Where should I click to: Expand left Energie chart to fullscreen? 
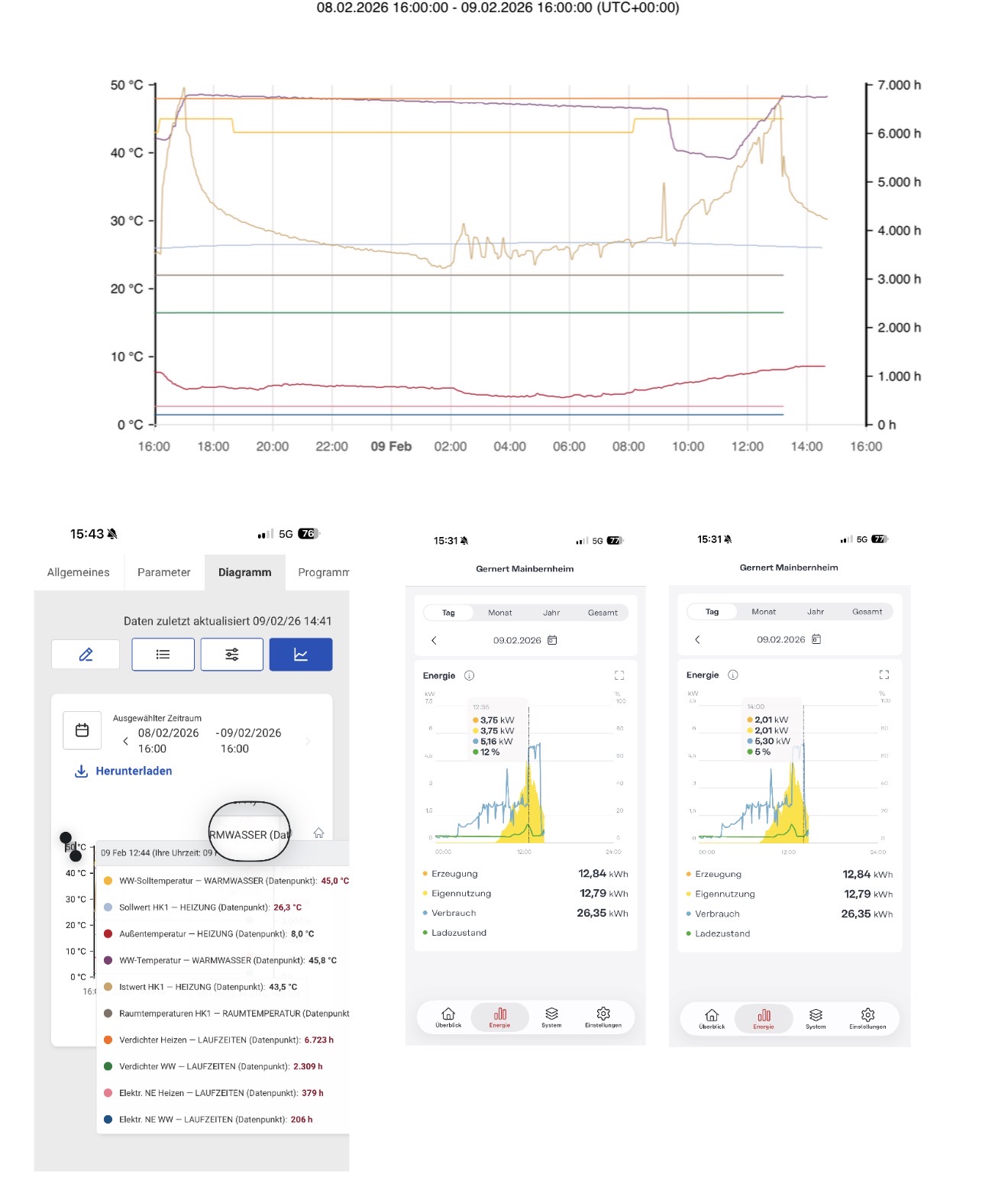(619, 675)
